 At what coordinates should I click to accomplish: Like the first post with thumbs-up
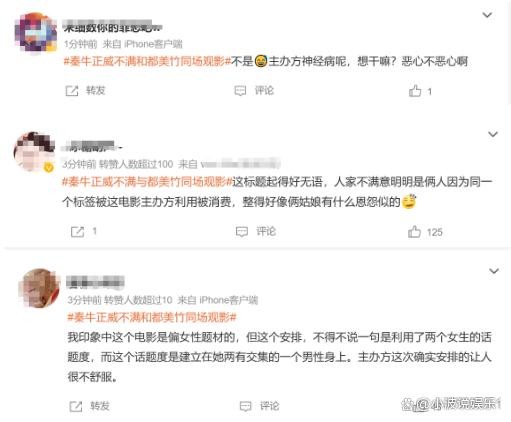point(415,91)
